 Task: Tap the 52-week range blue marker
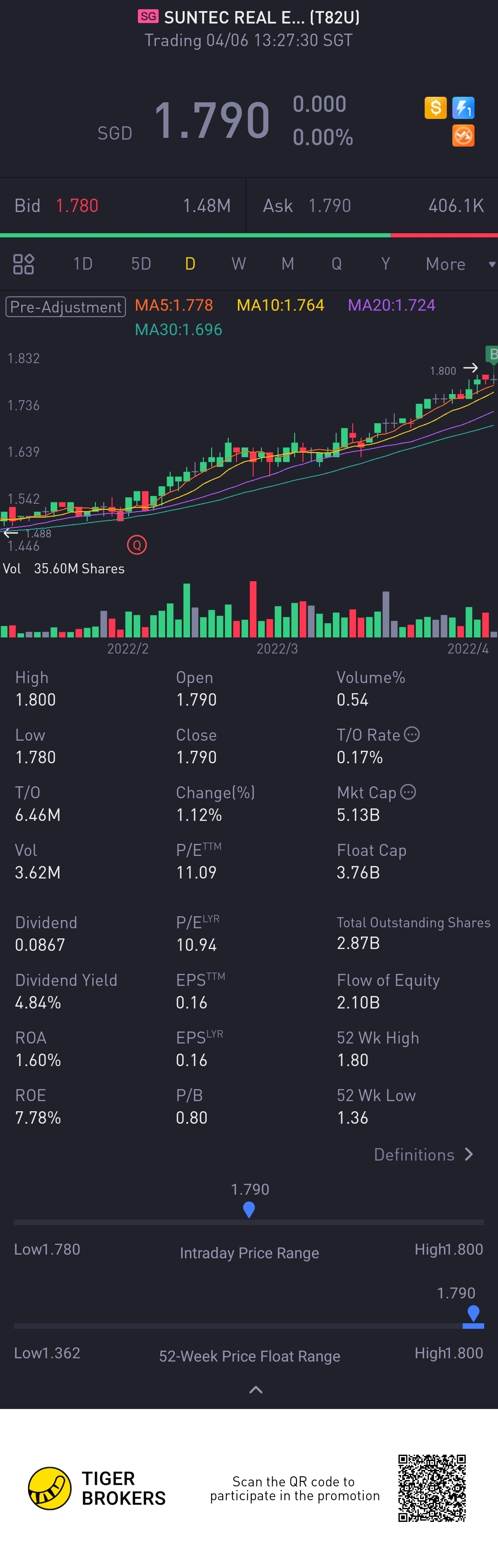(x=473, y=1316)
